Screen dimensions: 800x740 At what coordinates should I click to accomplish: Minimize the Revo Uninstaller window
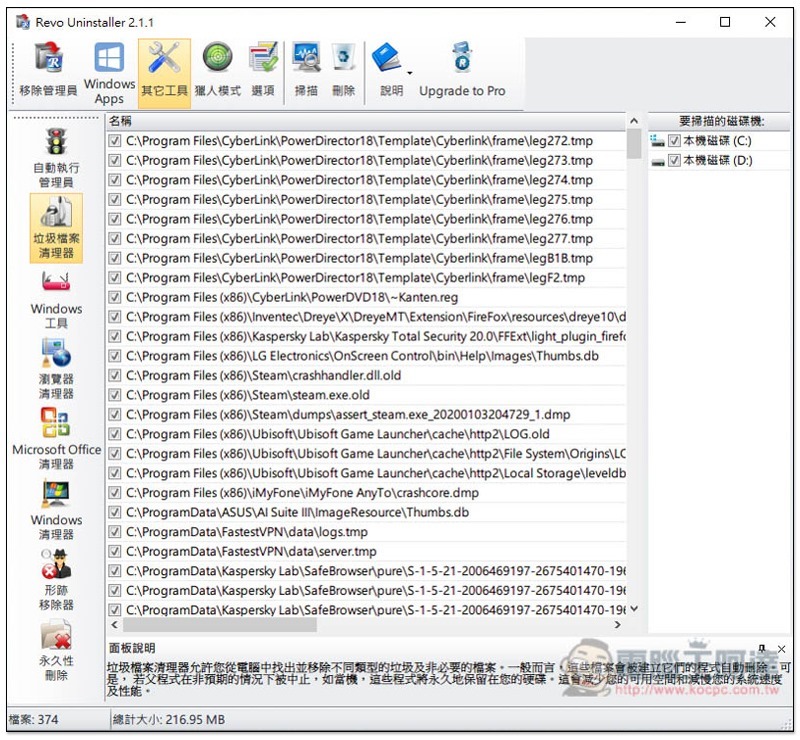coord(681,22)
